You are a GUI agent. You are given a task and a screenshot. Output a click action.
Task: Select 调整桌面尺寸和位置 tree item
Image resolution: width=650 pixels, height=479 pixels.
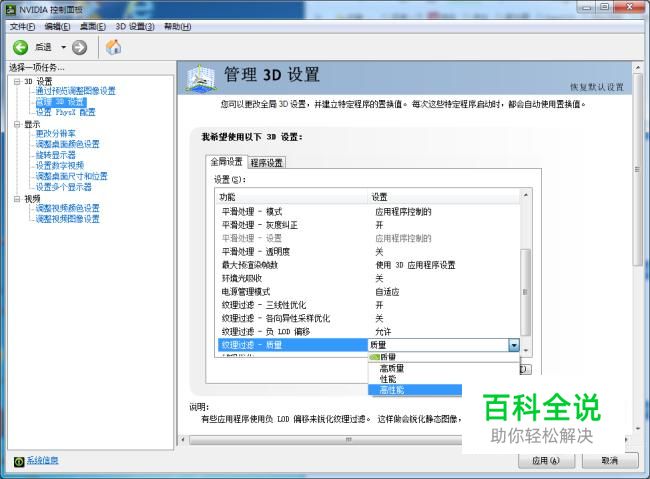[71, 176]
